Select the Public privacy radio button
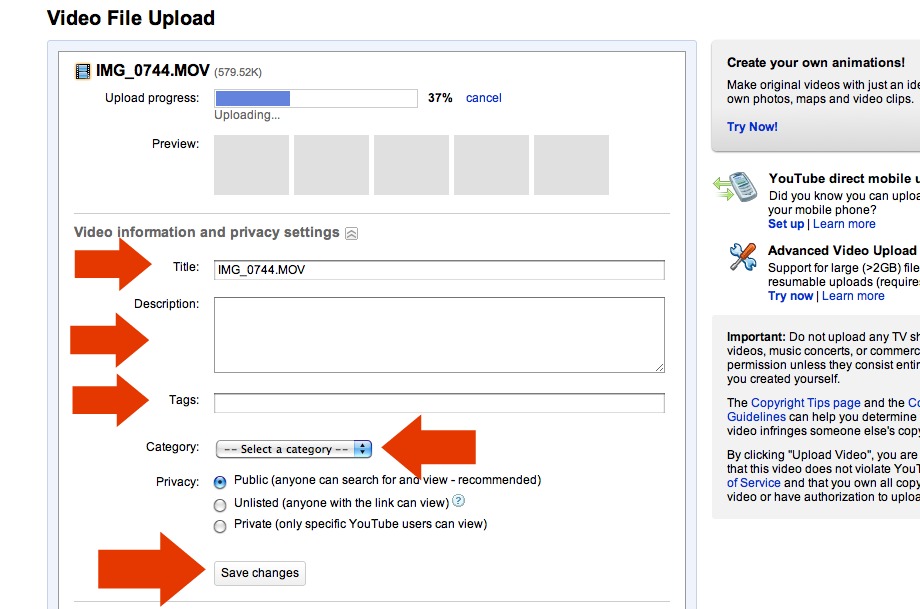Image resolution: width=920 pixels, height=609 pixels. (220, 482)
